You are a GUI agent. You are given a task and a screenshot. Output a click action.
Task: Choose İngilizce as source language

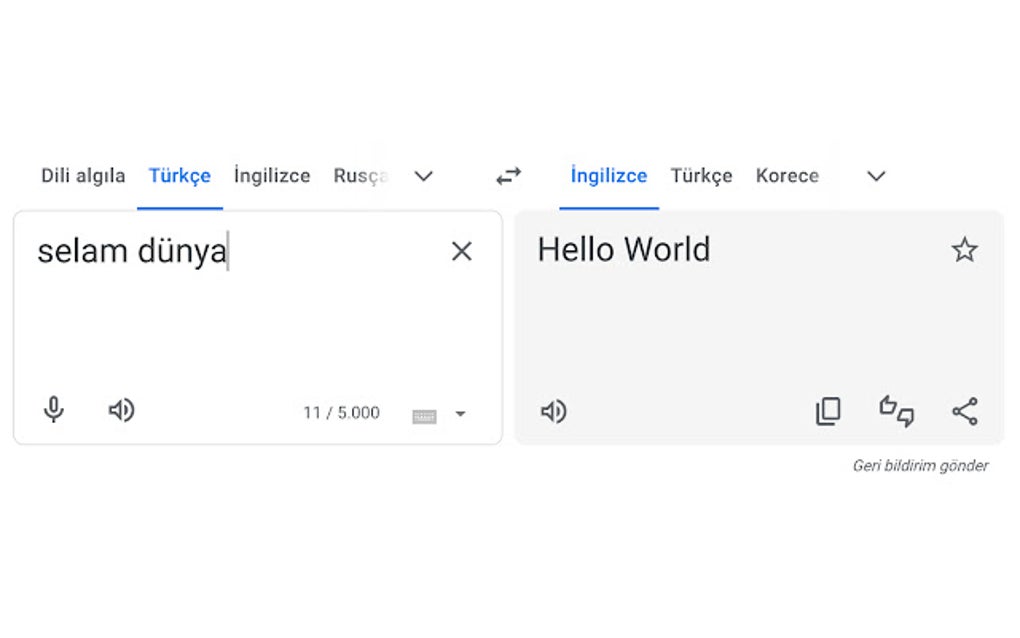272,176
